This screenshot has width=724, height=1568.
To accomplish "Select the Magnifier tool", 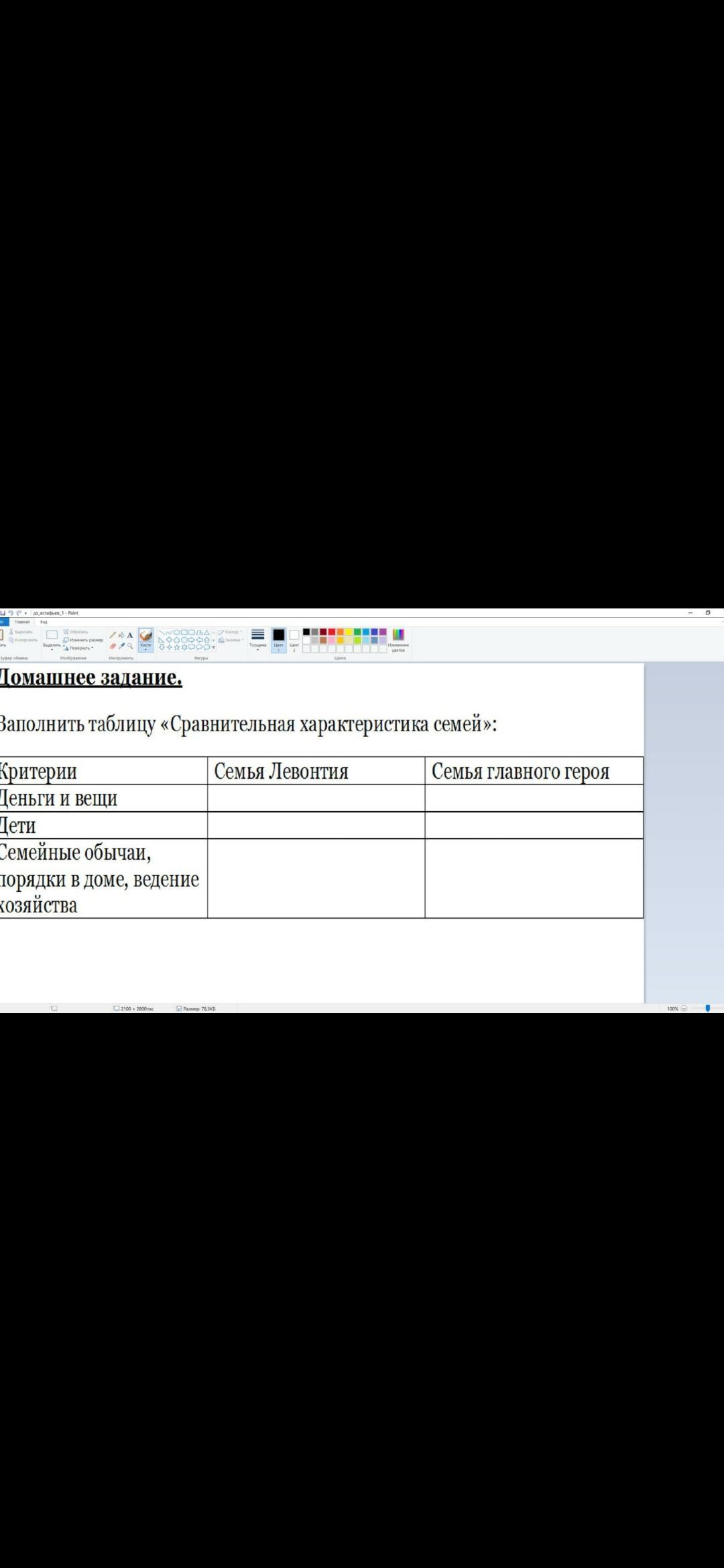I will click(x=130, y=646).
